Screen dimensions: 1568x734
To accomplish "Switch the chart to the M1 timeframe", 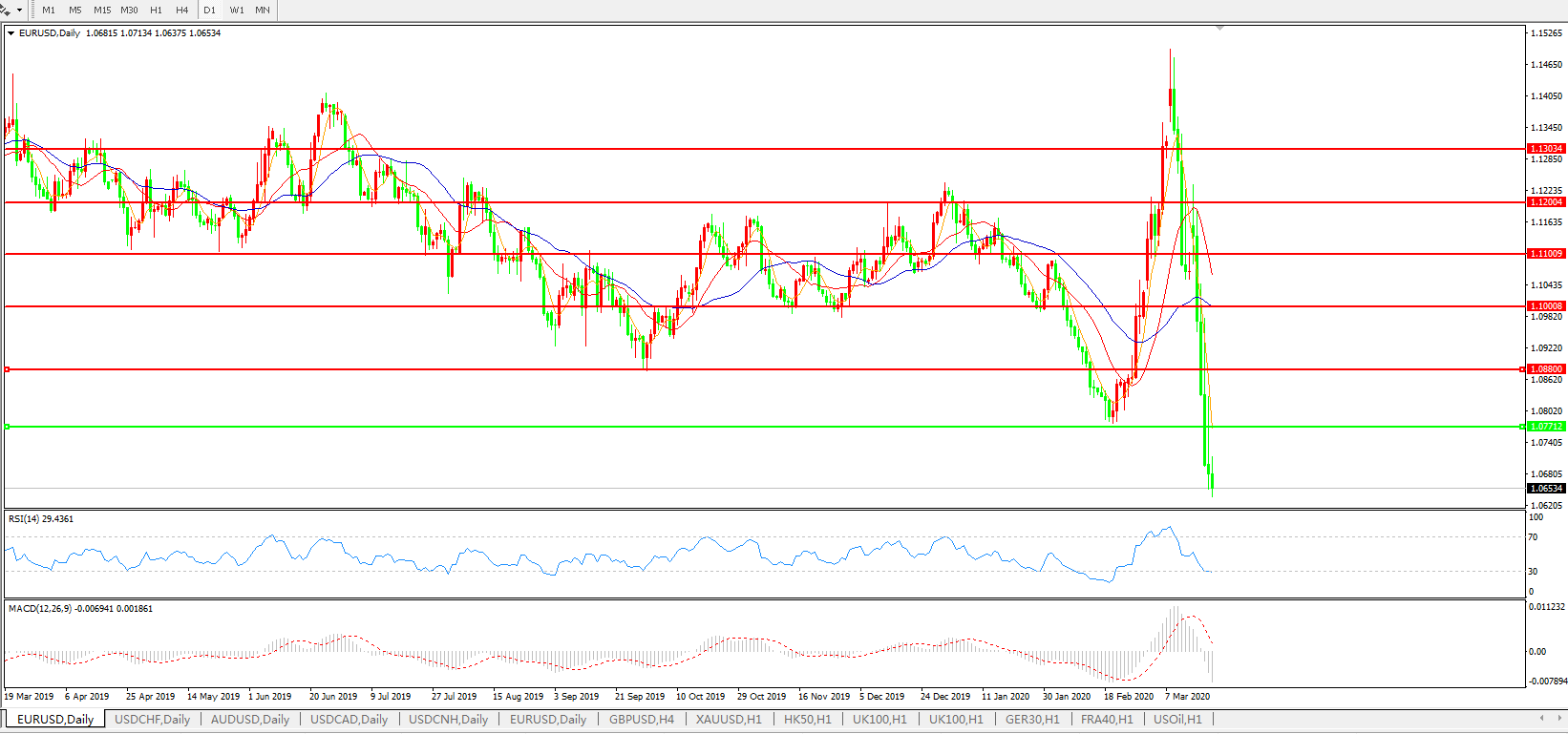I will tap(49, 10).
